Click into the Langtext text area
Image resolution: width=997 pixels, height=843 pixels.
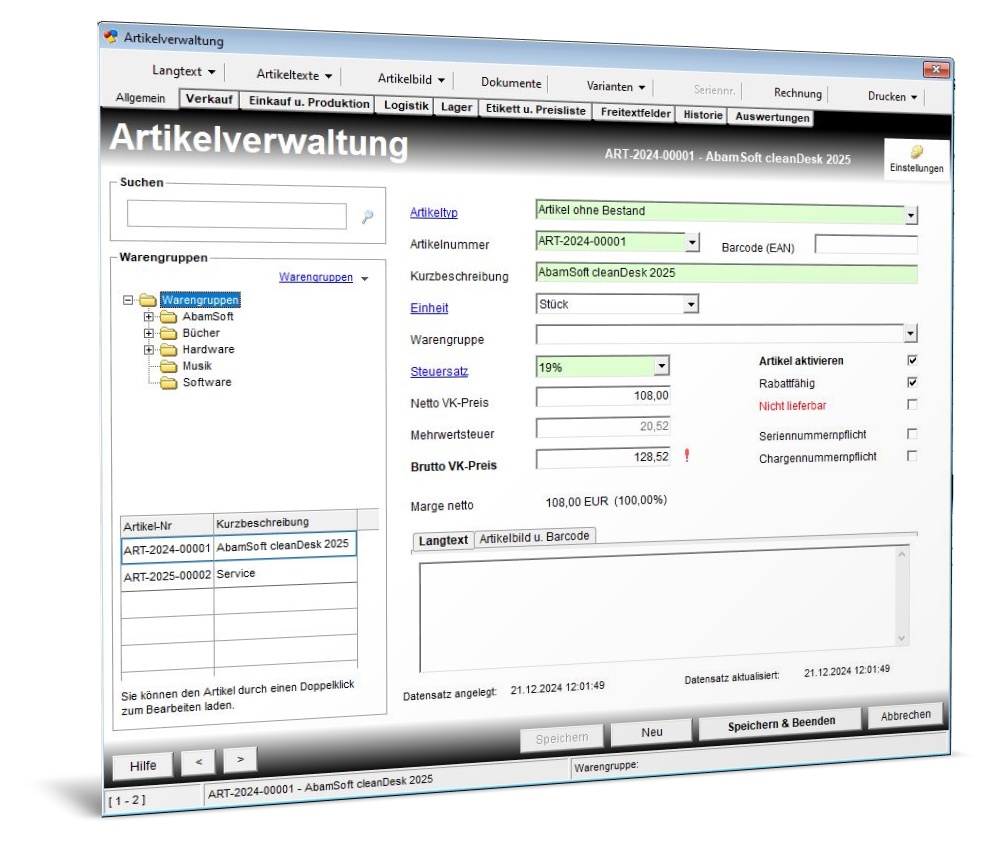coord(657,608)
